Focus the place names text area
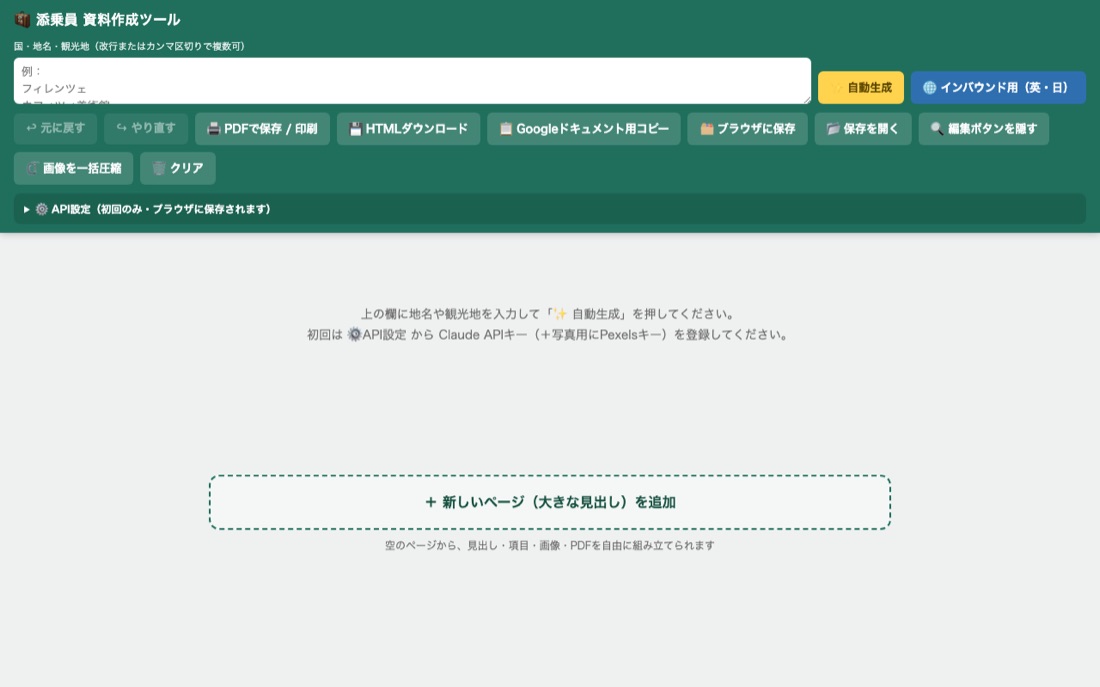 point(412,81)
